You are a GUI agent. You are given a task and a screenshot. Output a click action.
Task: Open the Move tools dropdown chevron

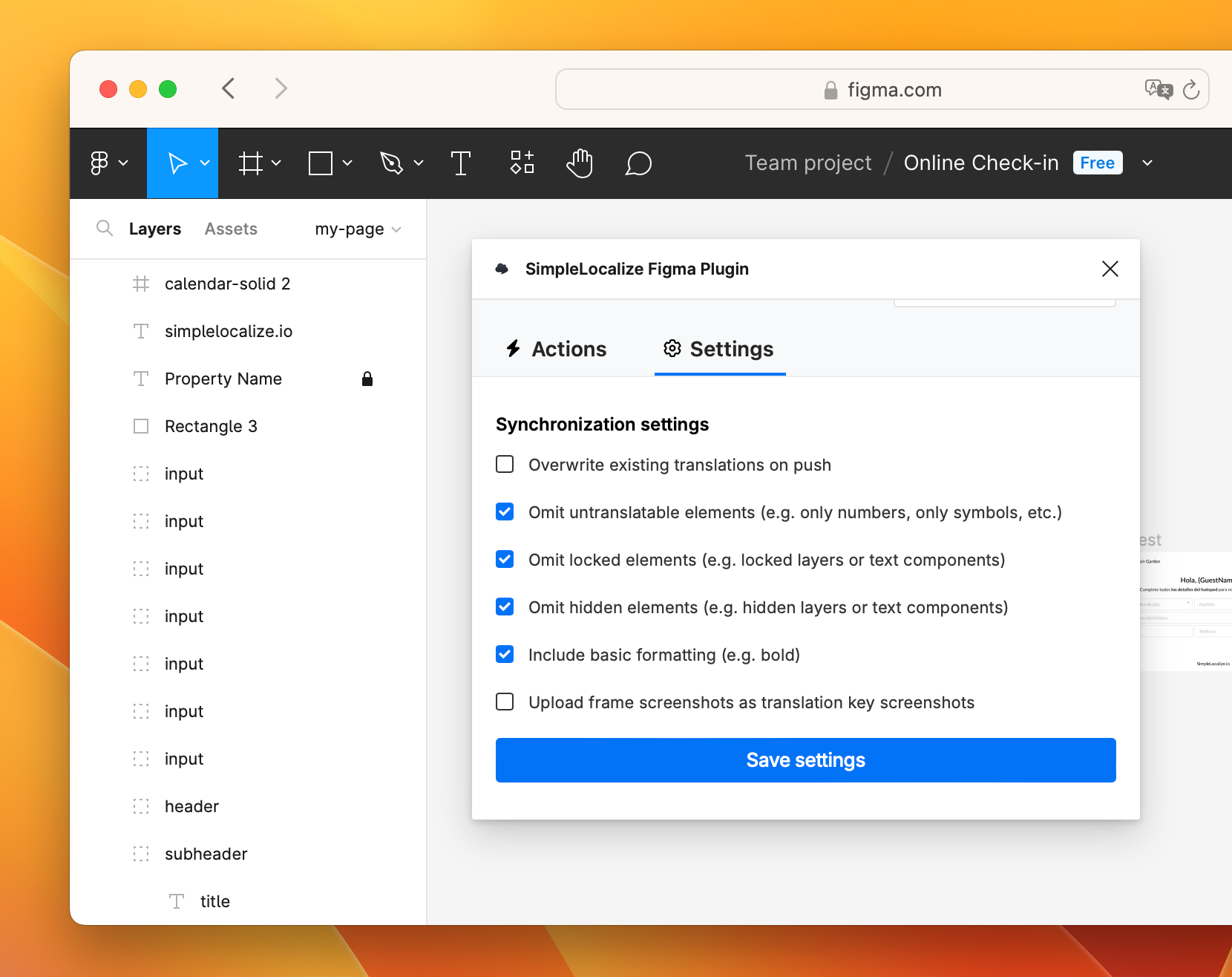pos(205,163)
